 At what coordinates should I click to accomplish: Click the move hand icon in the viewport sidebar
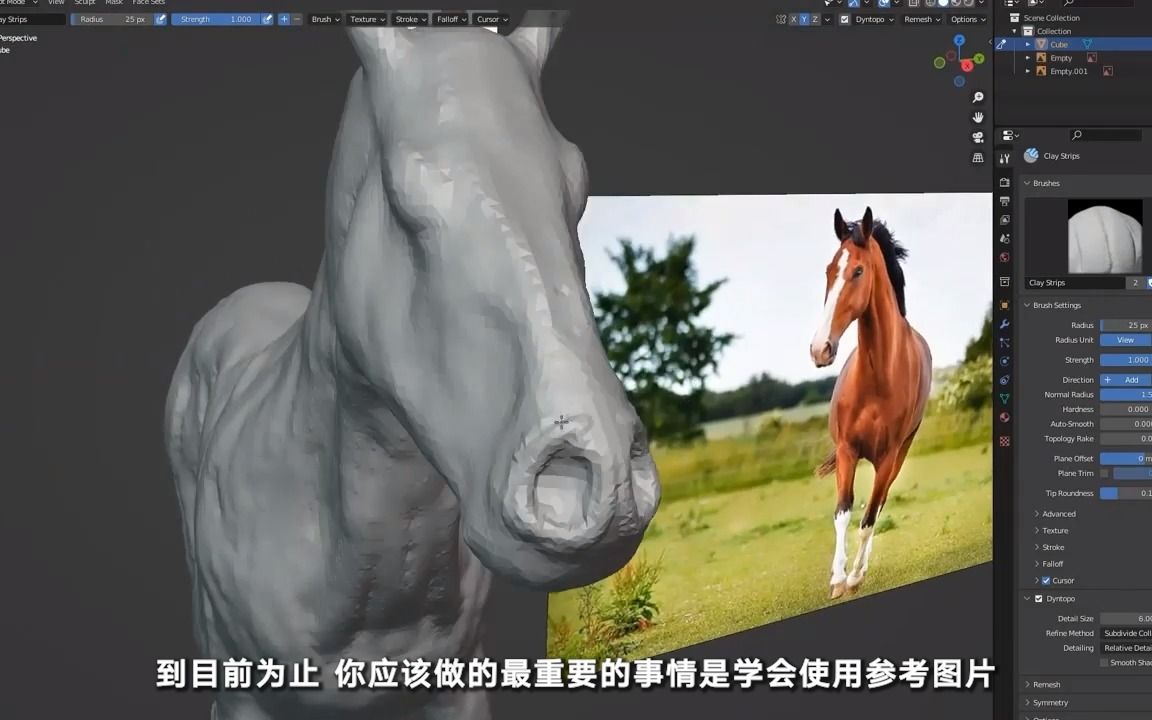(x=978, y=117)
